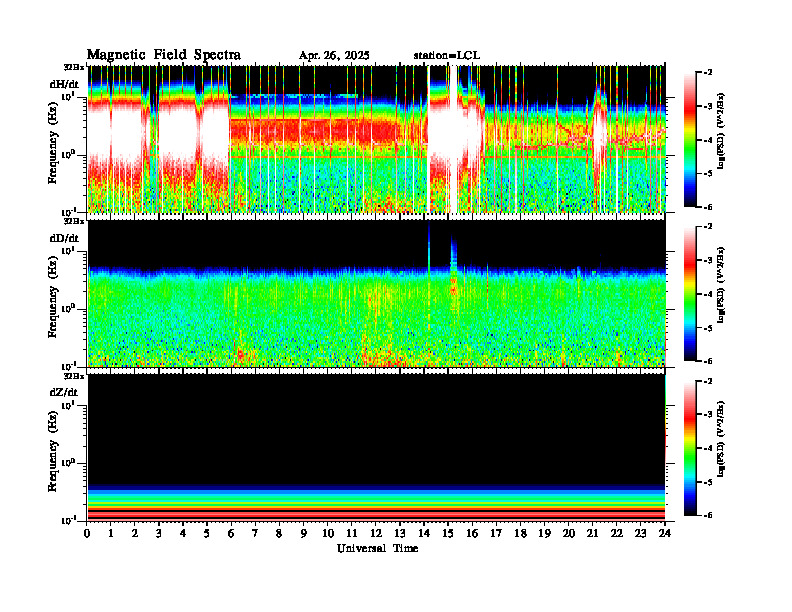Click the hour 11 tick label

352,534
